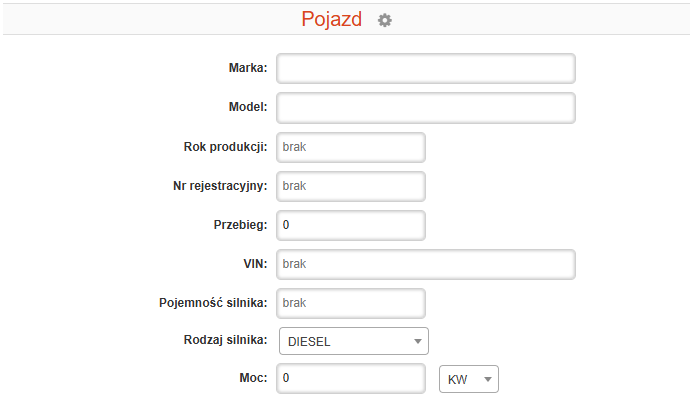Image resolution: width=695 pixels, height=400 pixels.
Task: Click the Nr rejestracyjny input
Action: [351, 186]
